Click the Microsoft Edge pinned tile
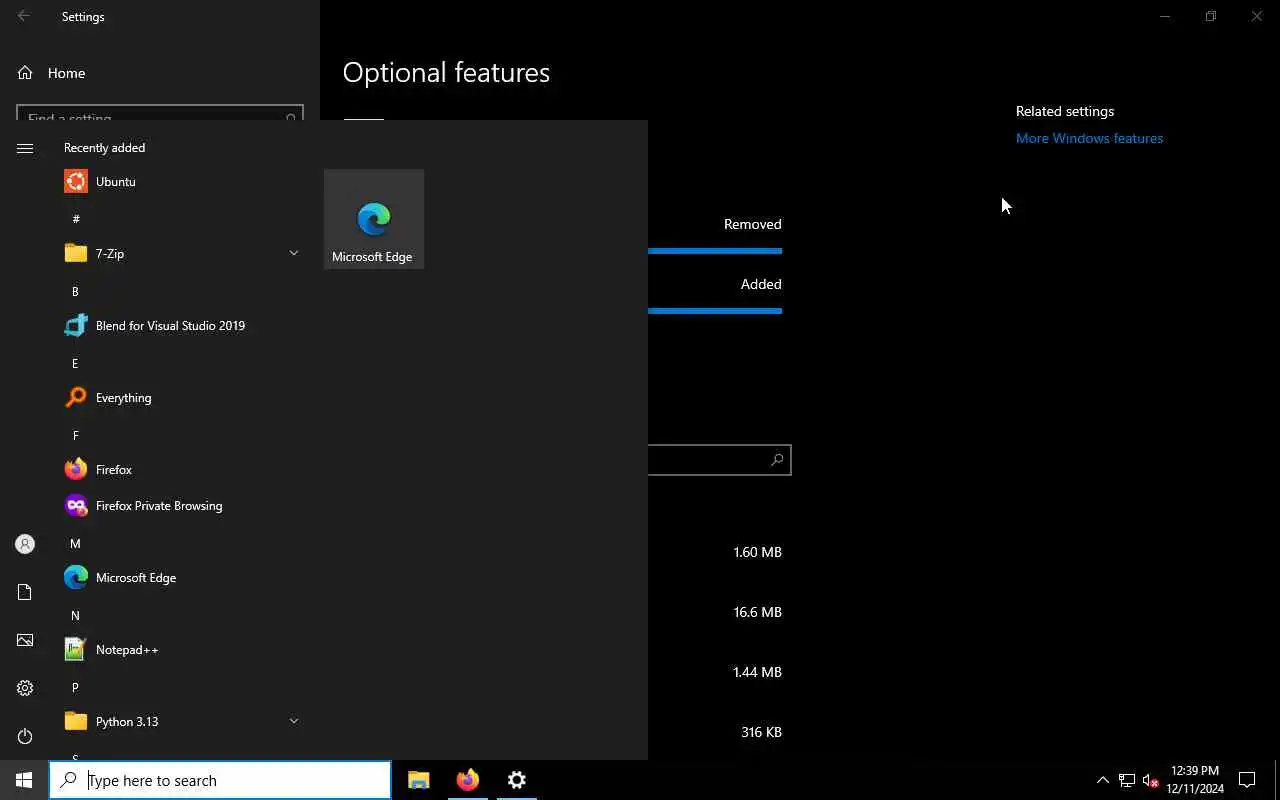Viewport: 1280px width, 800px height. coord(374,219)
